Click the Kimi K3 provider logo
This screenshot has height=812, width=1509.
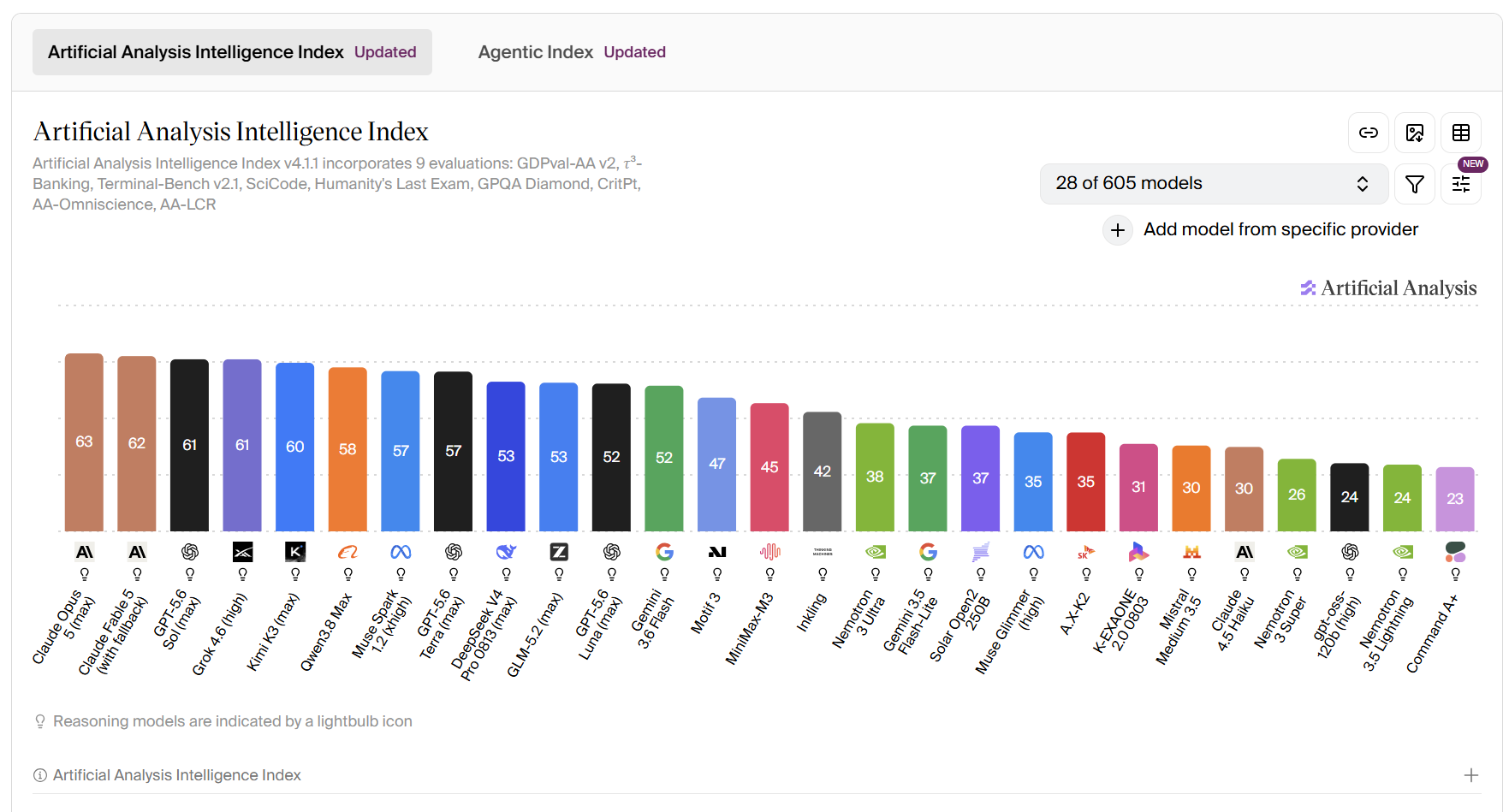coord(295,552)
